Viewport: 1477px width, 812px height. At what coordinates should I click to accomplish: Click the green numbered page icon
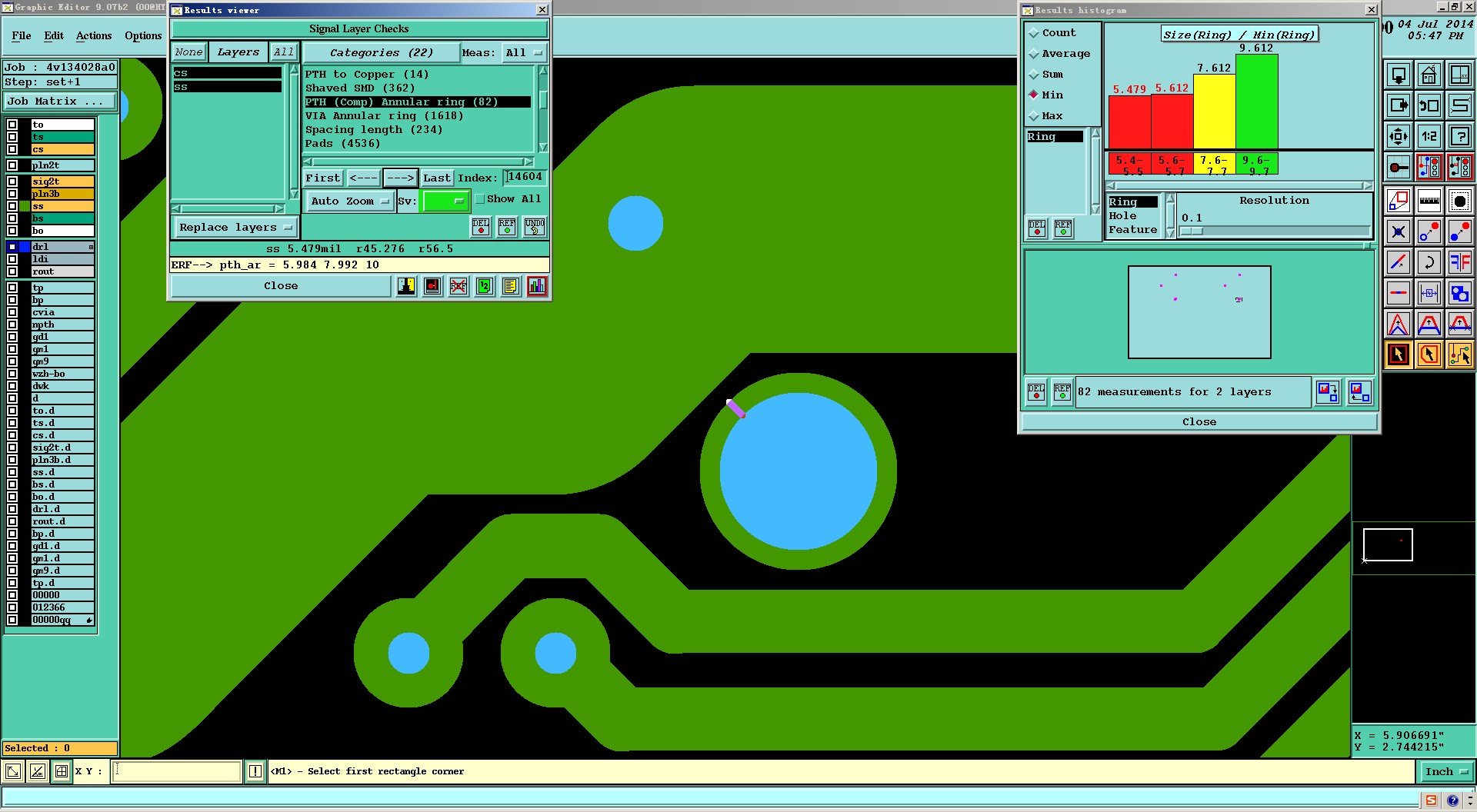(485, 286)
